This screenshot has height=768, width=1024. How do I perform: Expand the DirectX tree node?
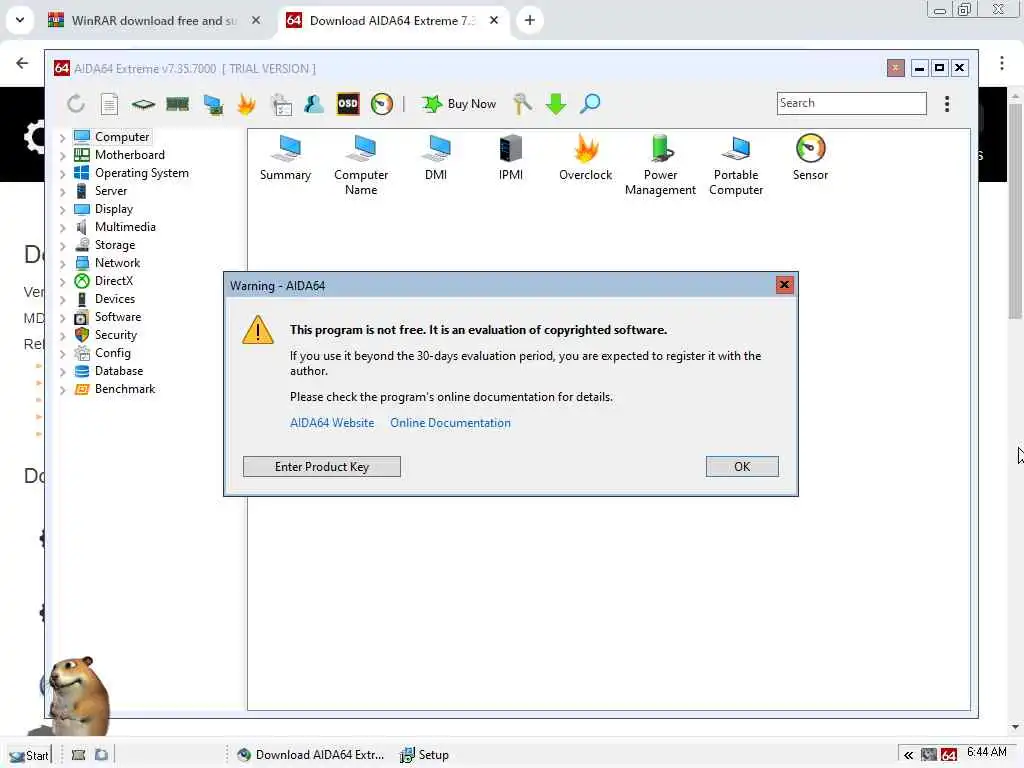[x=63, y=281]
